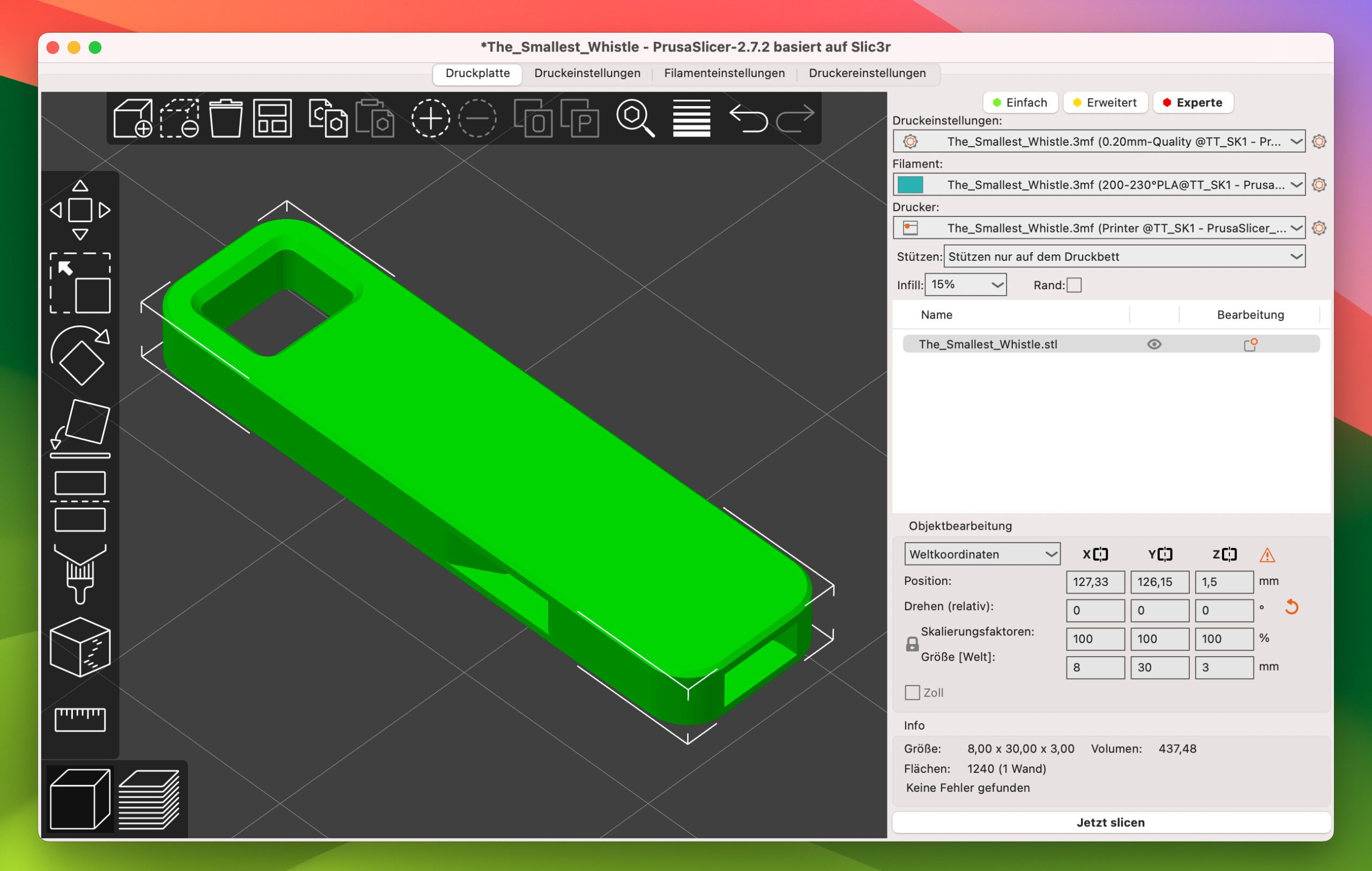The image size is (1372, 871).
Task: Enable the Rand checkbox
Action: [1073, 285]
